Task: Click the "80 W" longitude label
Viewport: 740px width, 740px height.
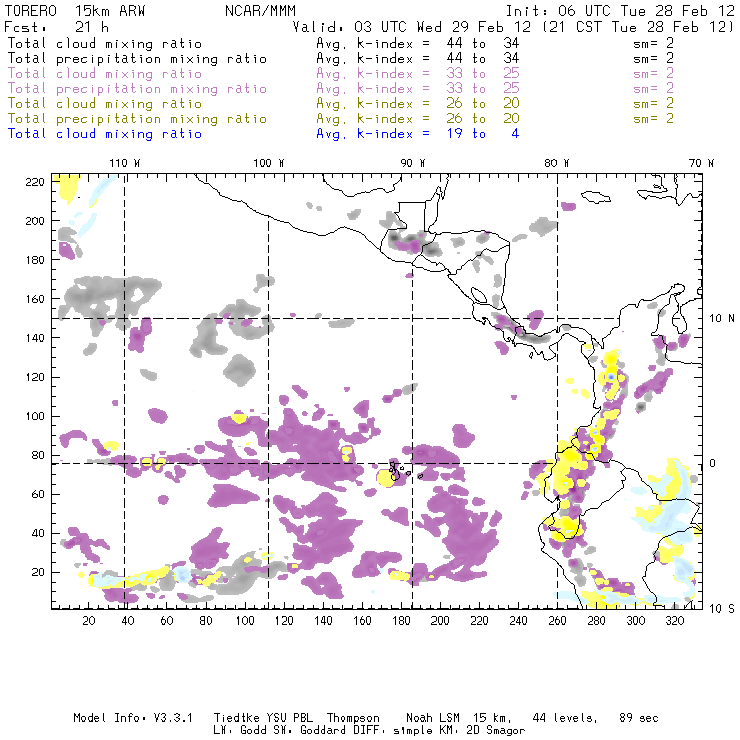Action: [556, 163]
